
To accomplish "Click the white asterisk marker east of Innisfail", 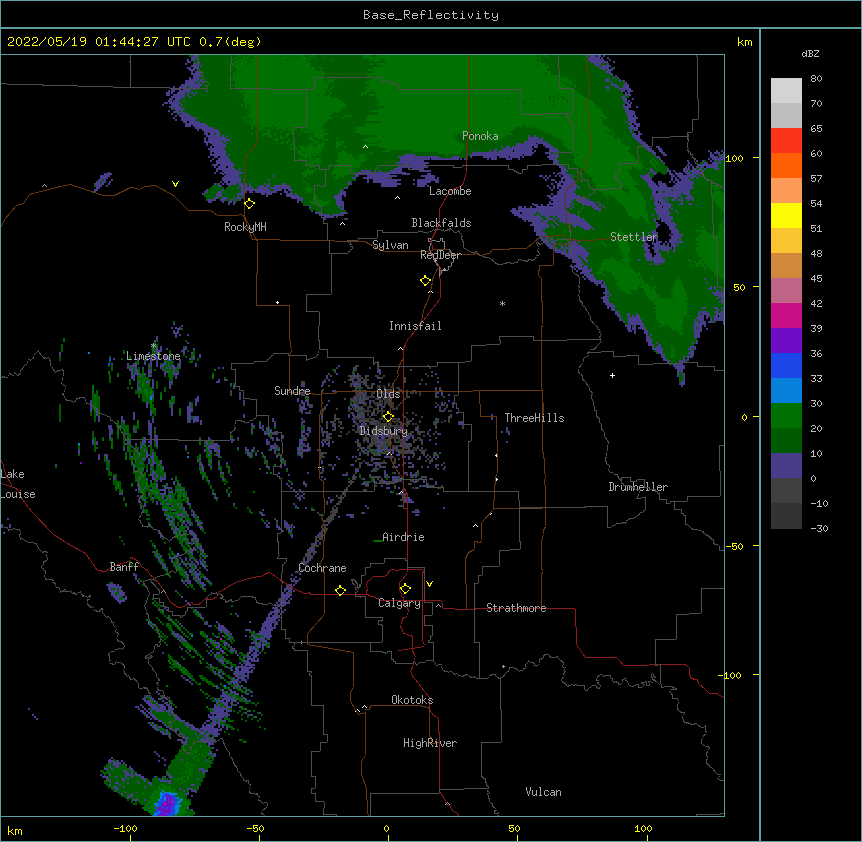I will (502, 303).
